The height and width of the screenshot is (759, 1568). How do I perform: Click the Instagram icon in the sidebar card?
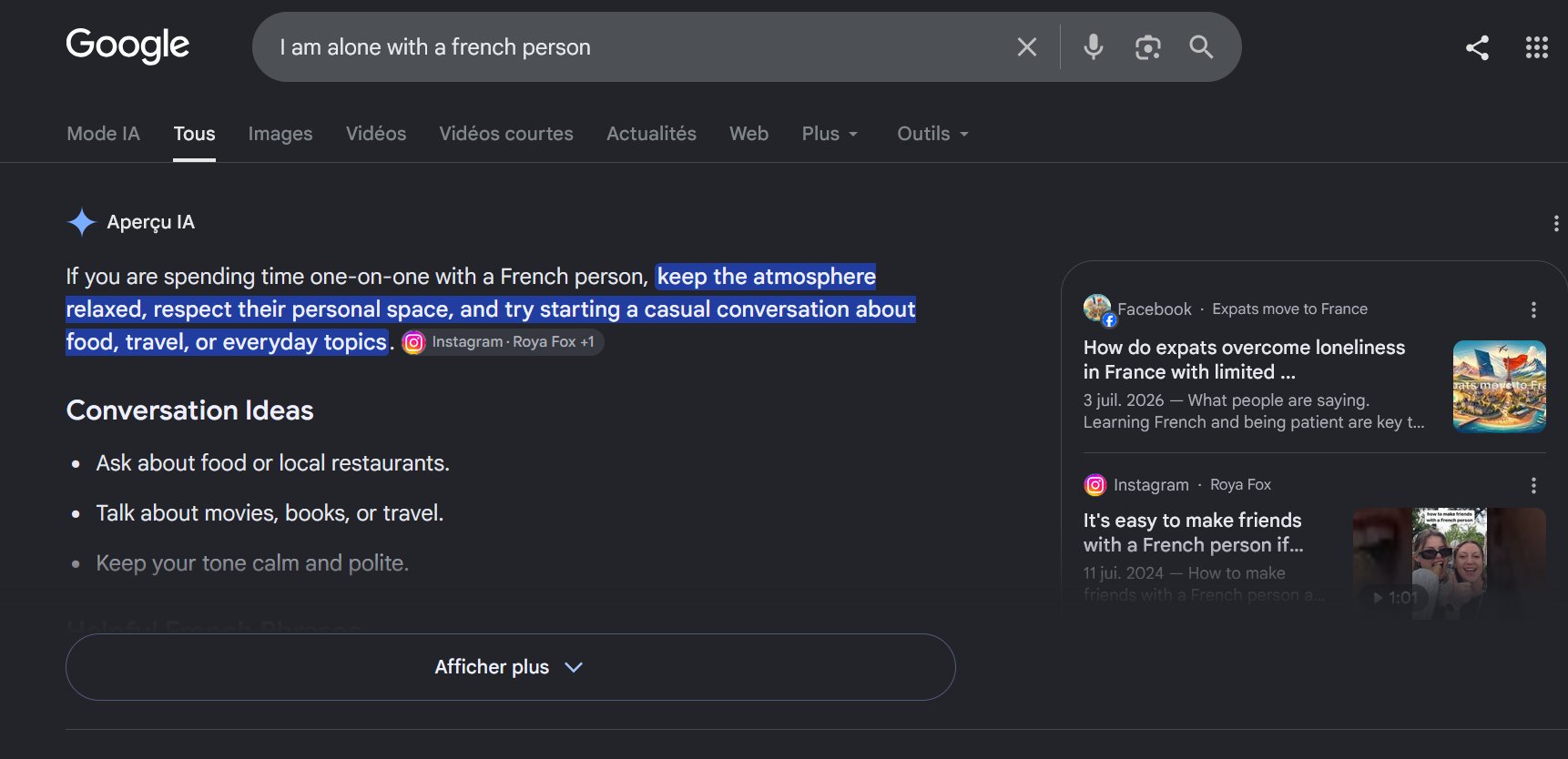coord(1095,485)
